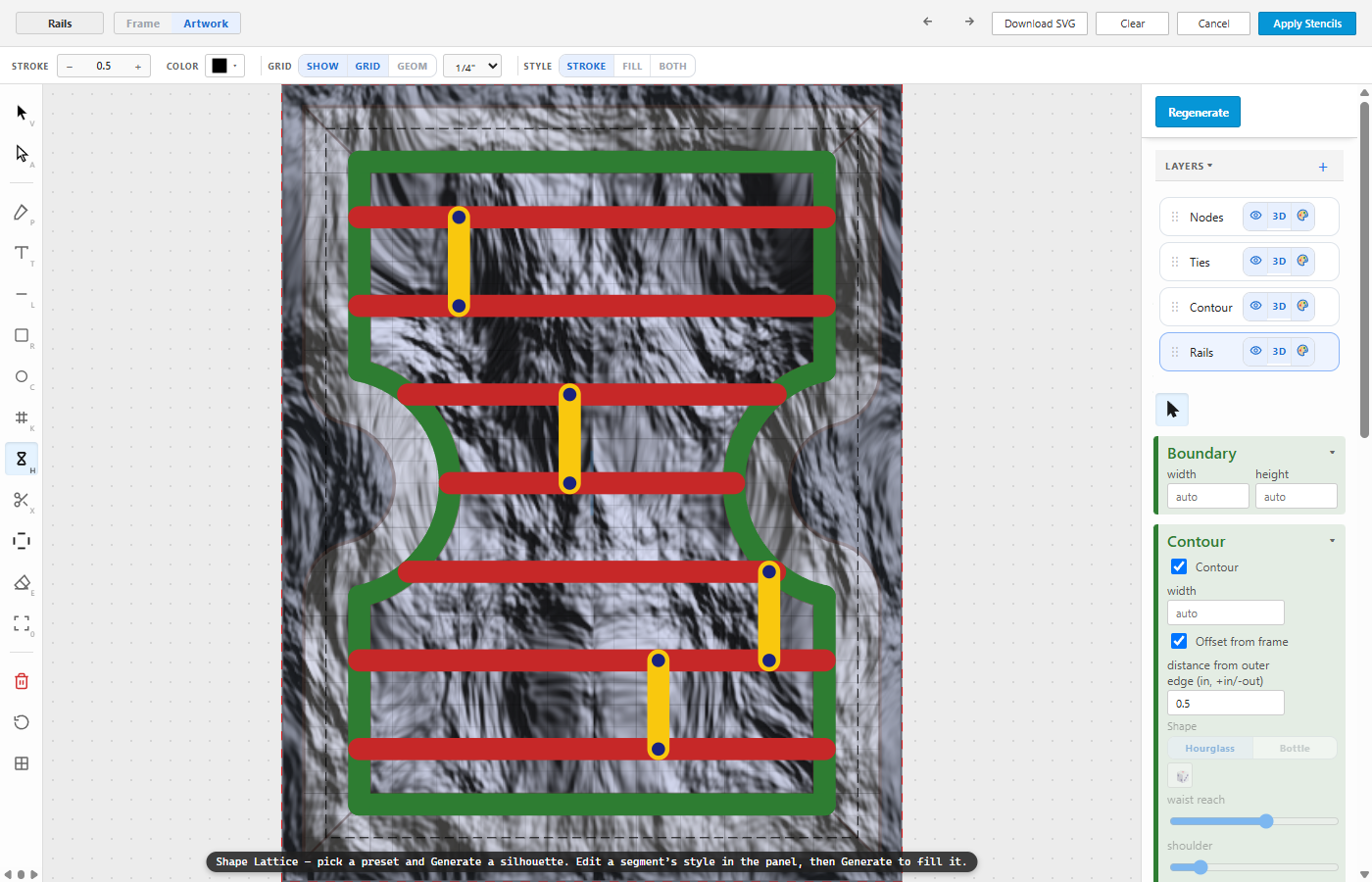
Task: Add a new layer with plus icon
Action: 1323,167
